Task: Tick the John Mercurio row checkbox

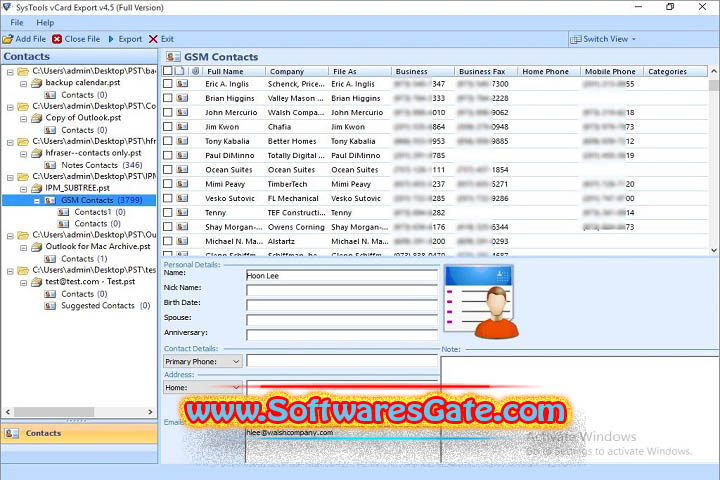Action: point(168,112)
